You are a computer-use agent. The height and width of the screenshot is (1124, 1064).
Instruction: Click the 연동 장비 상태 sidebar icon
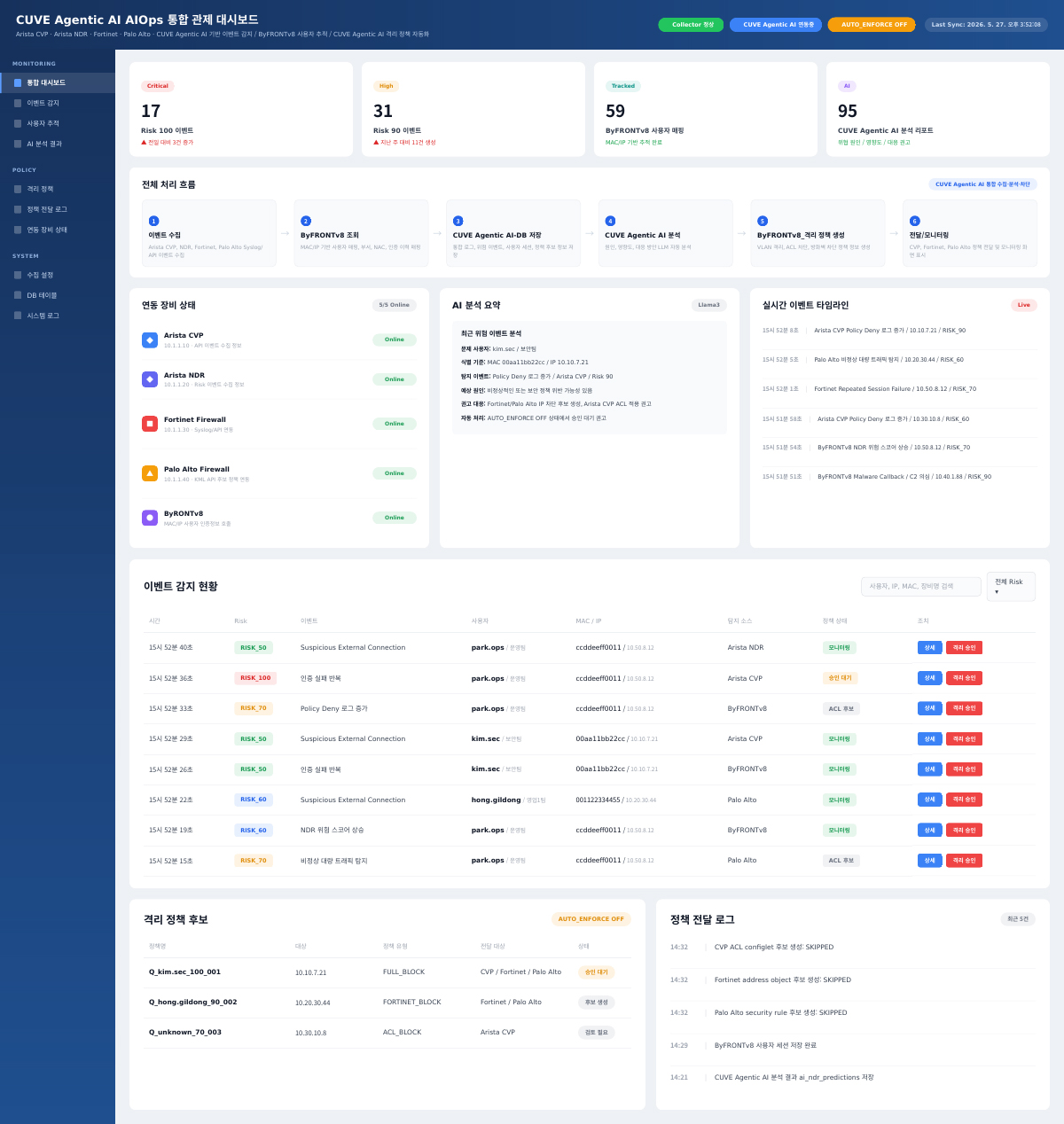pos(18,230)
